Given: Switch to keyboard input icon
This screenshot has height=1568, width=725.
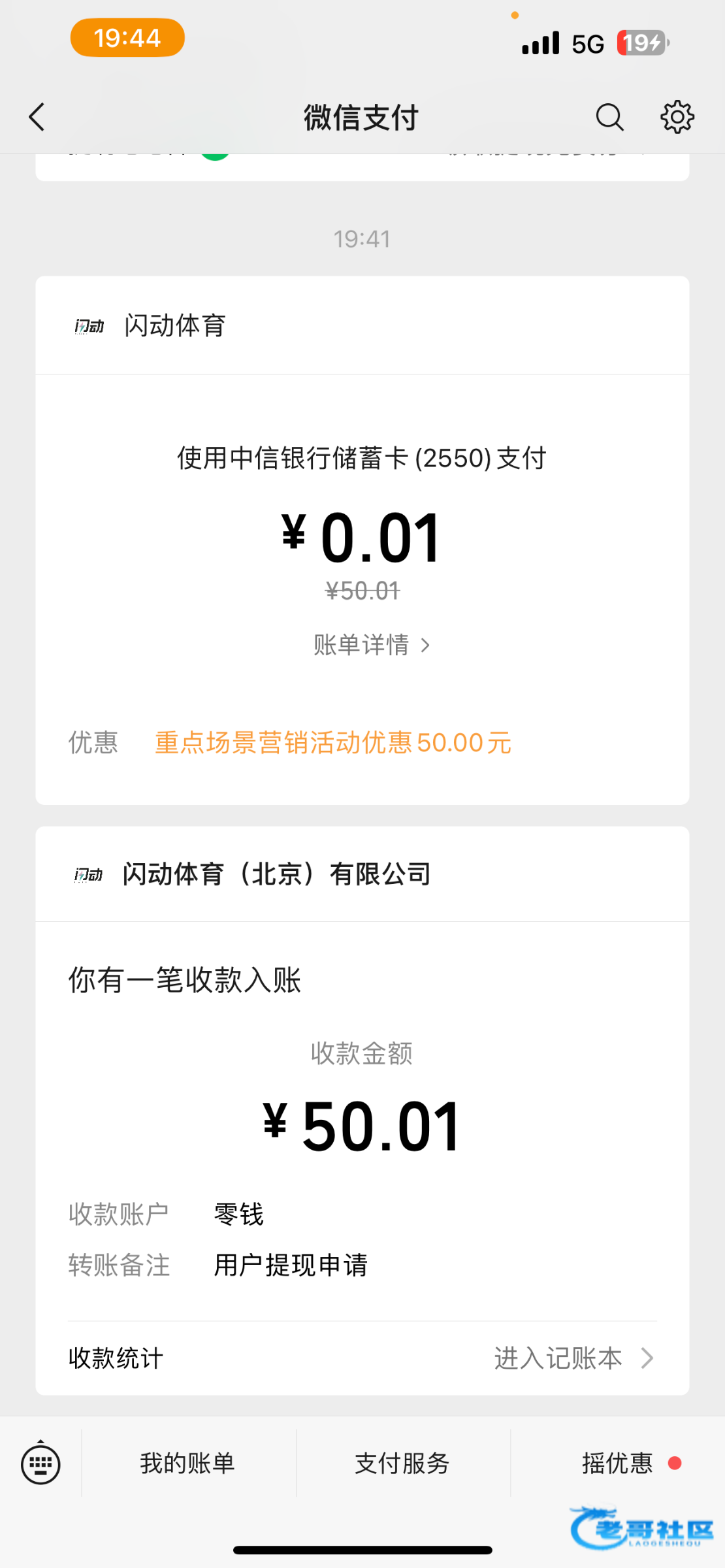Looking at the screenshot, I should (x=40, y=1464).
